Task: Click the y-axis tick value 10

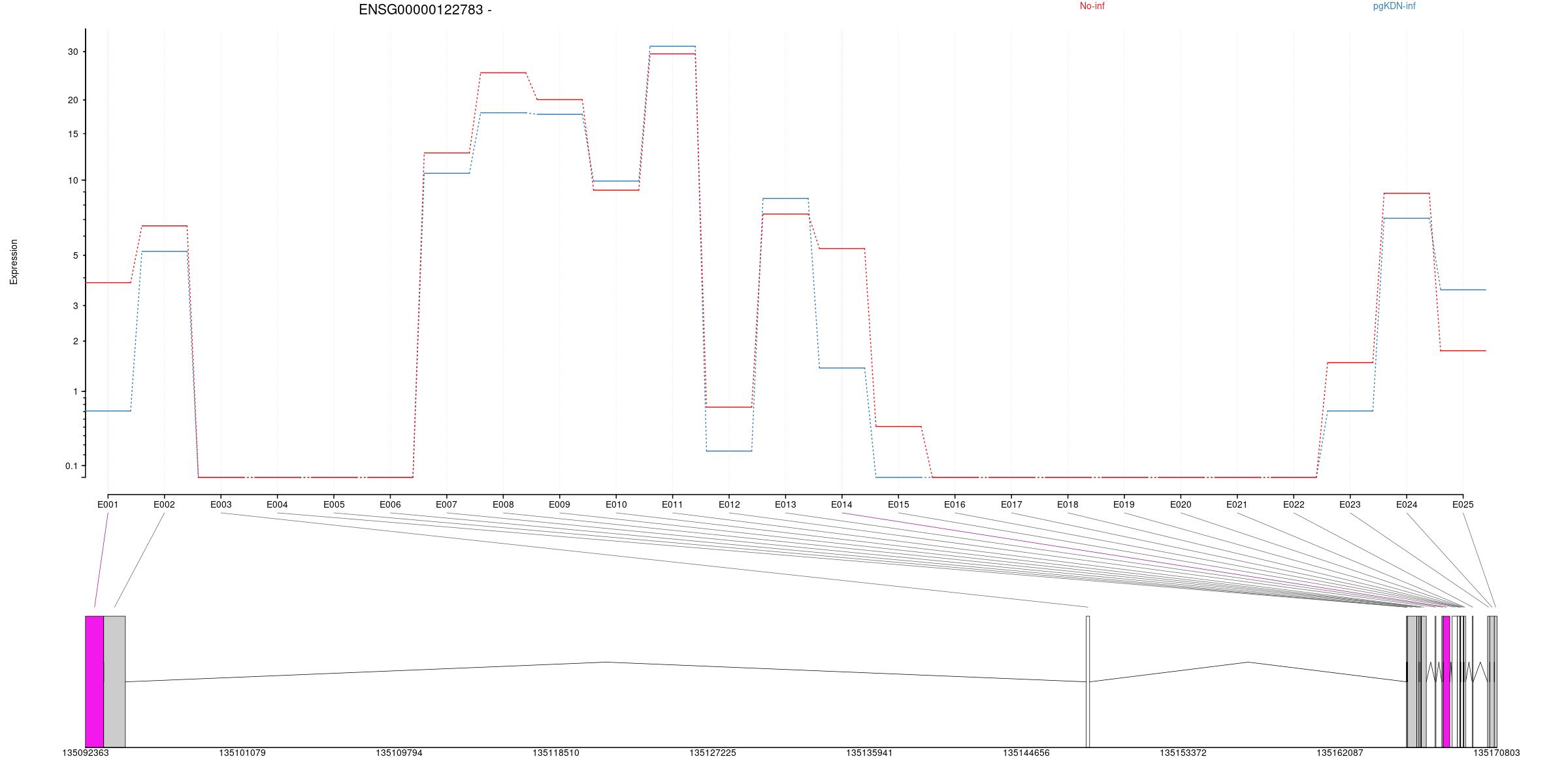Action: click(x=73, y=180)
